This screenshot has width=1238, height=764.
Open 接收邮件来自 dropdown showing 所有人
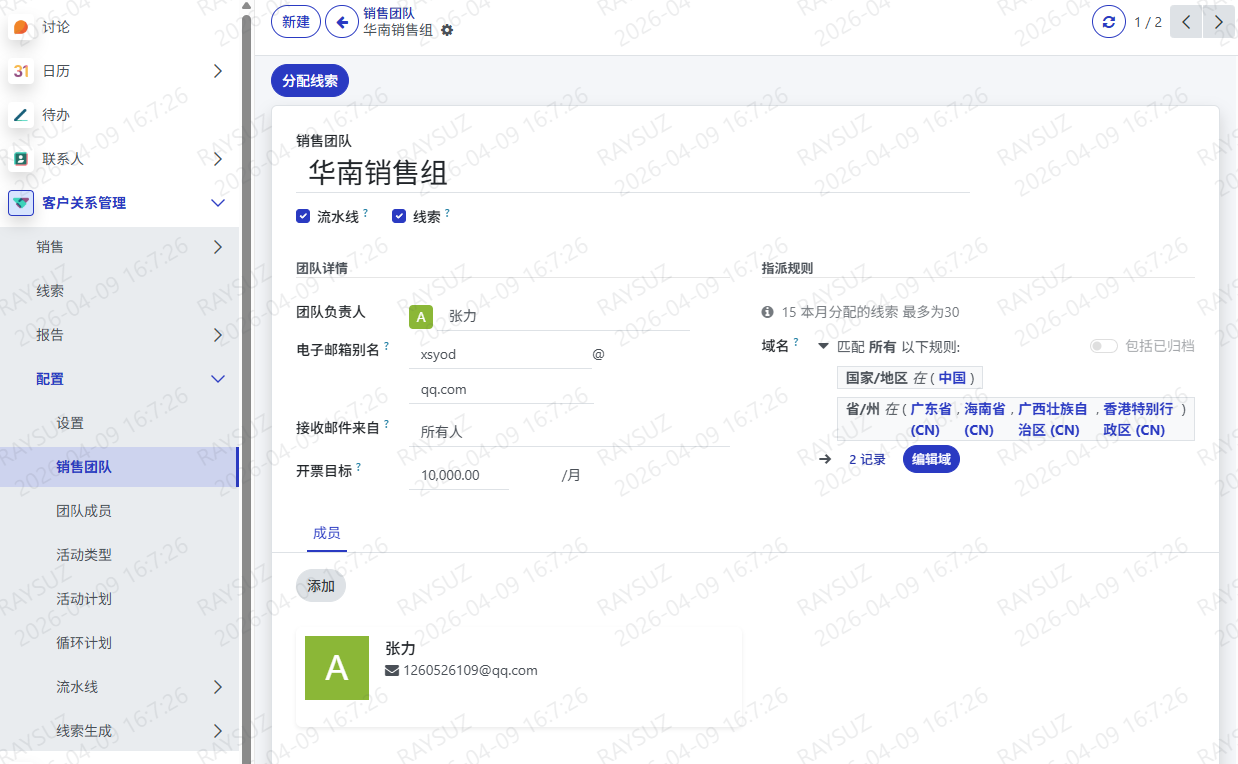[x=569, y=432]
